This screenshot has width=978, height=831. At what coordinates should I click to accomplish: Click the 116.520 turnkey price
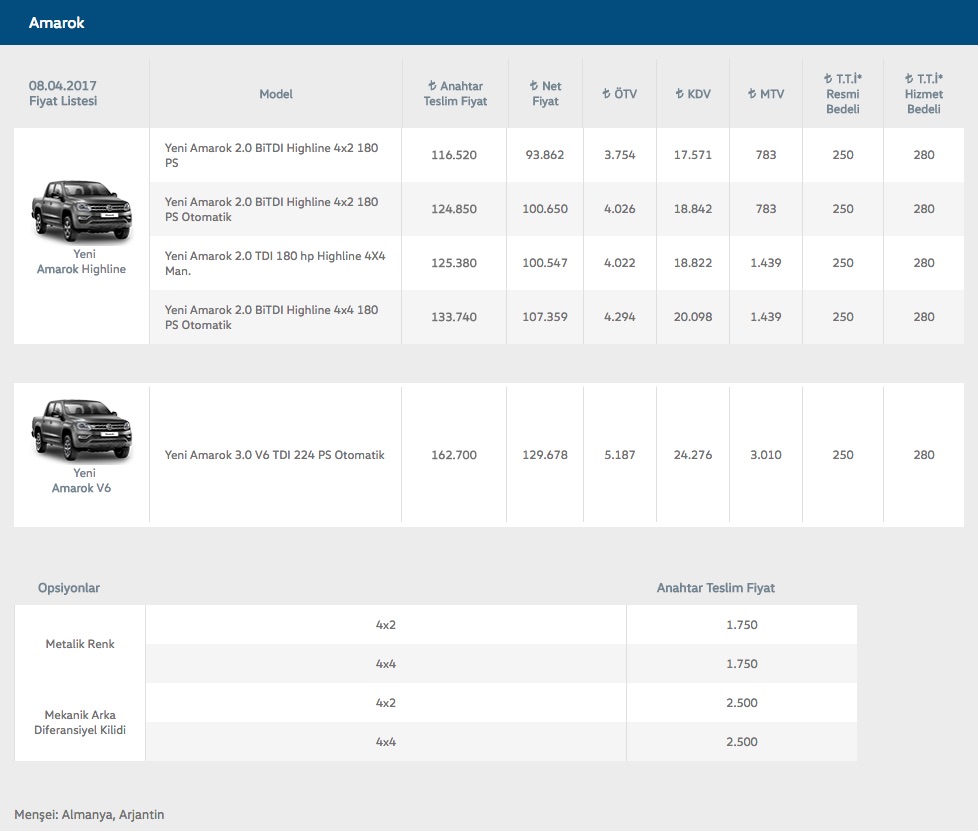pyautogui.click(x=454, y=155)
